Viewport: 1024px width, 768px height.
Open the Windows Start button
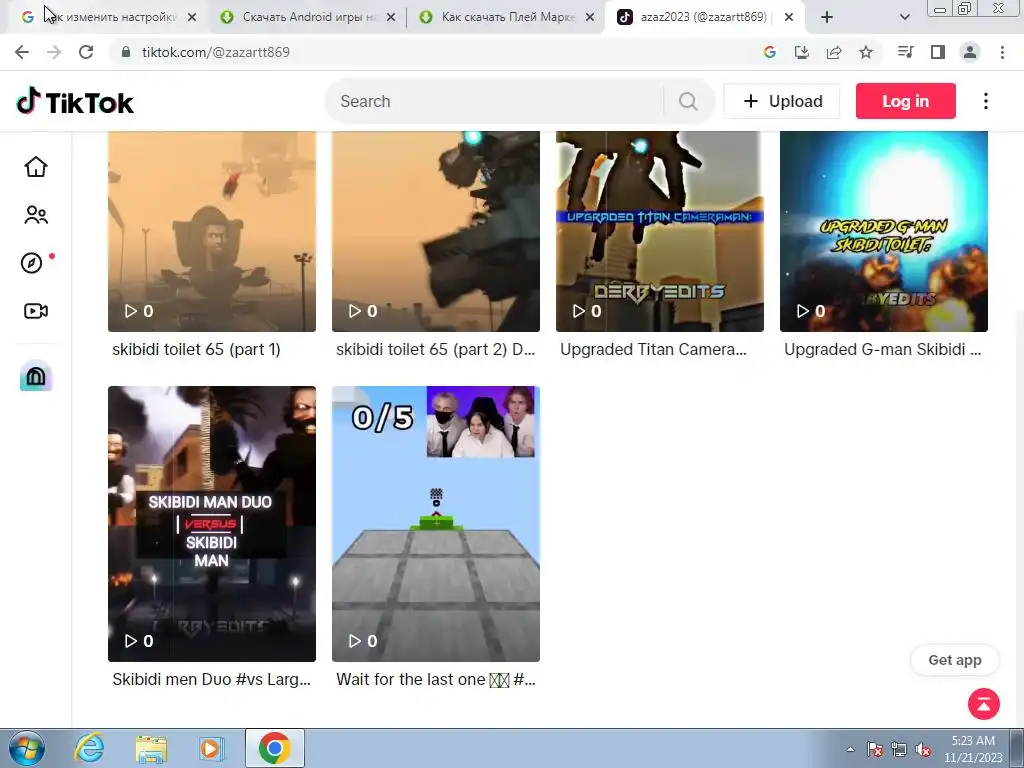pyautogui.click(x=27, y=748)
